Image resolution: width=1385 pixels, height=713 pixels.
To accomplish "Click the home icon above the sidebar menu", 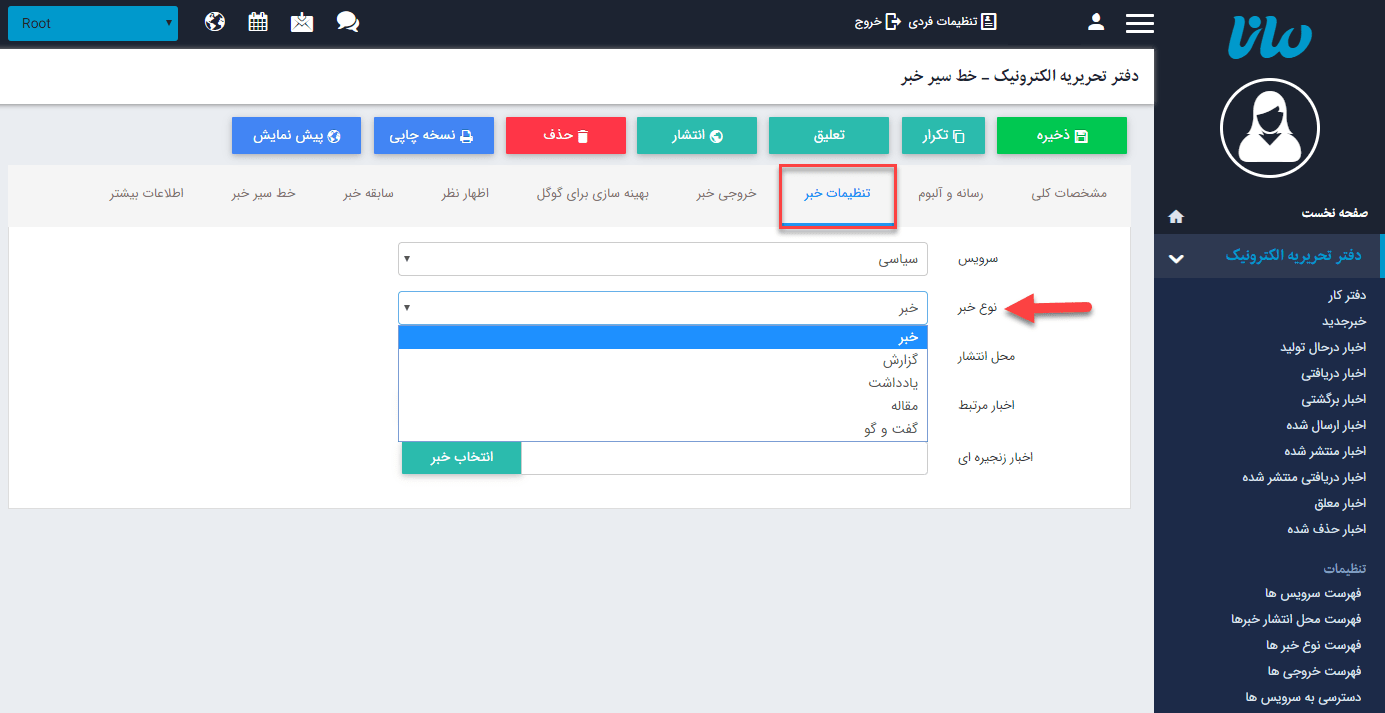I will 1176,215.
